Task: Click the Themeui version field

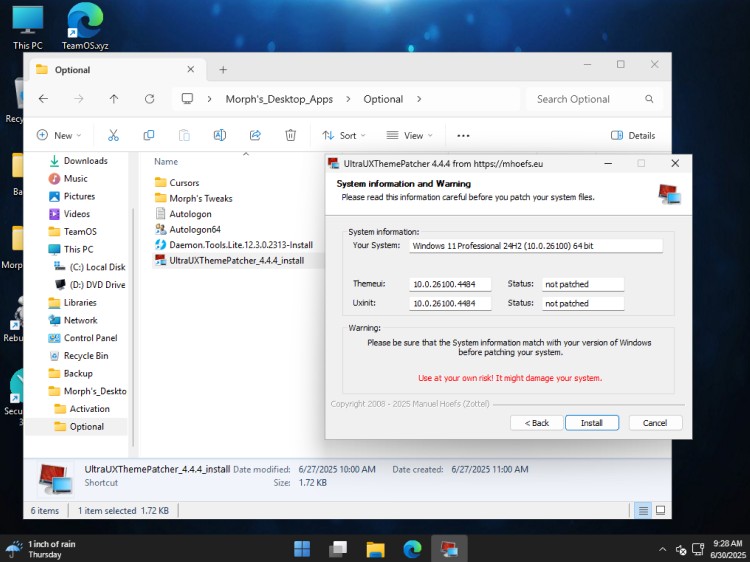Action: coord(450,284)
